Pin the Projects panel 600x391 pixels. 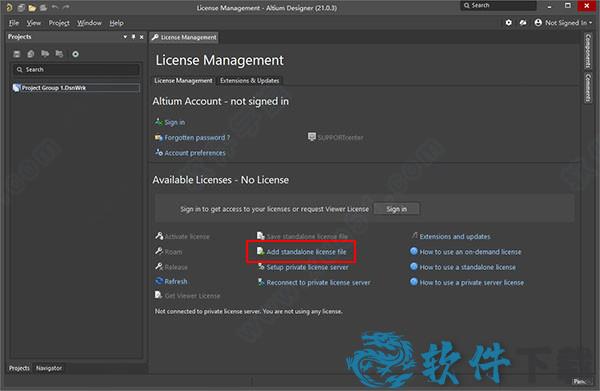point(133,37)
